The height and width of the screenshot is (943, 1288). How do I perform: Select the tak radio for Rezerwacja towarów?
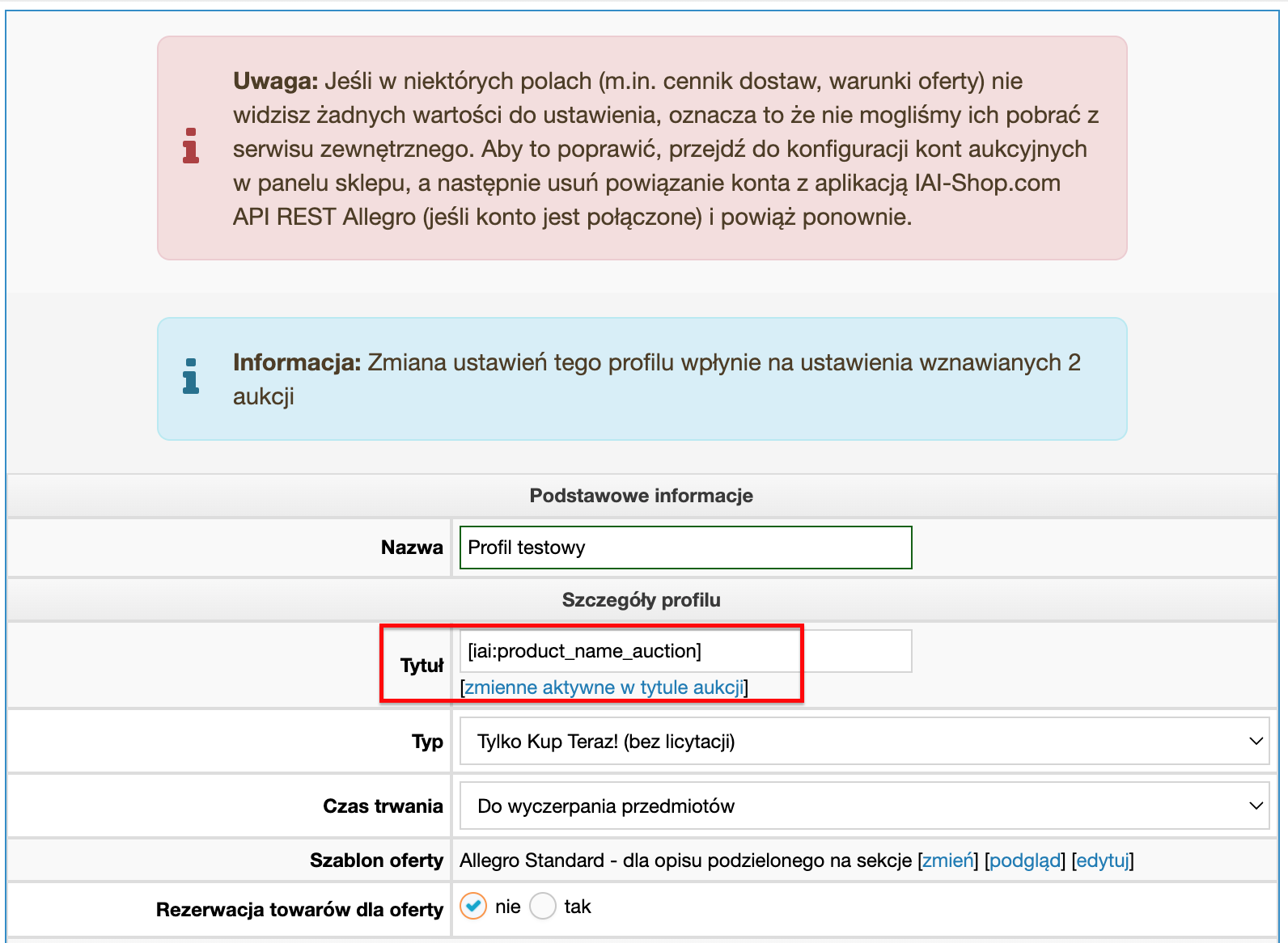point(543,906)
